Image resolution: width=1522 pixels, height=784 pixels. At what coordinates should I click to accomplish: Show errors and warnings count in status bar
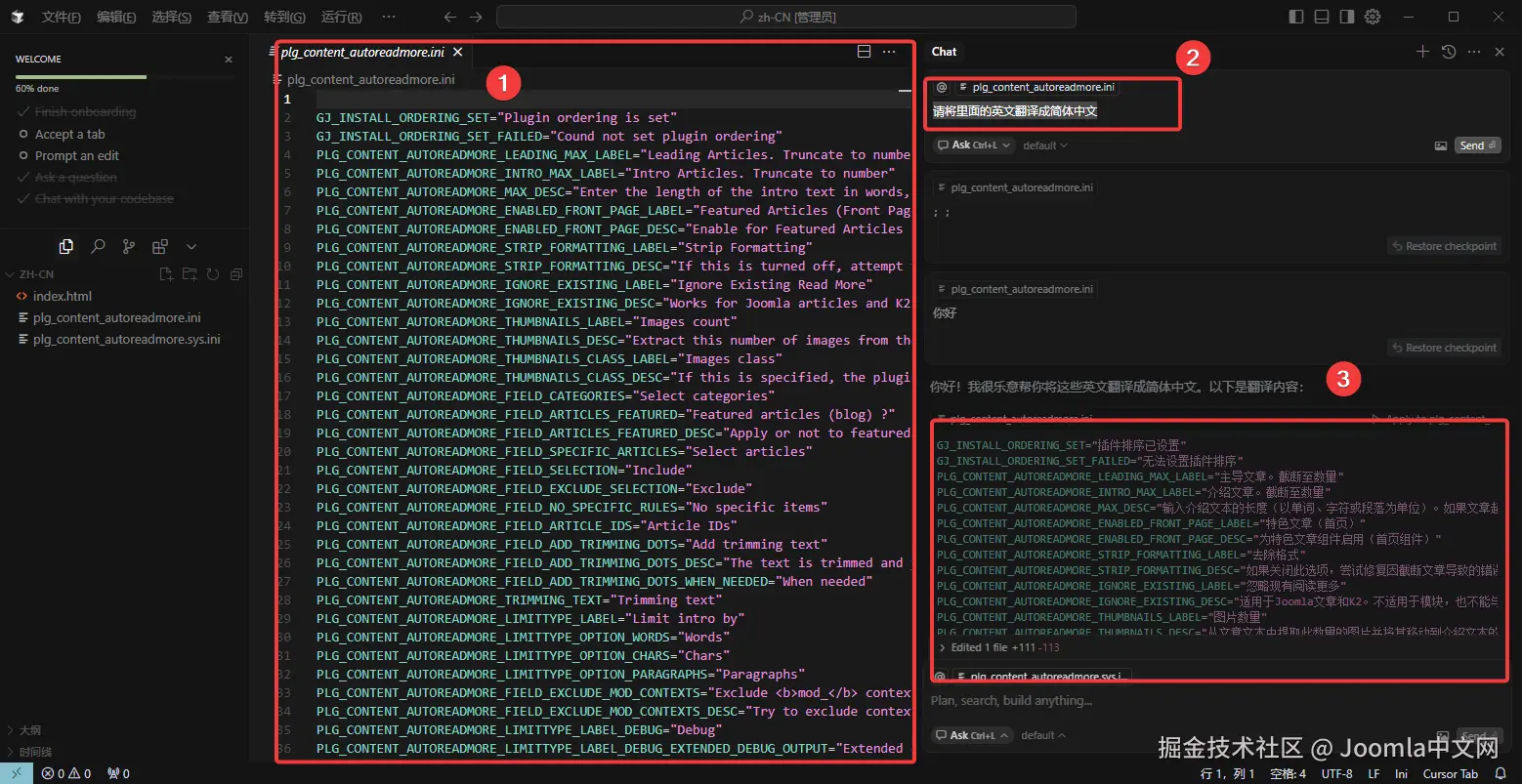tap(66, 773)
